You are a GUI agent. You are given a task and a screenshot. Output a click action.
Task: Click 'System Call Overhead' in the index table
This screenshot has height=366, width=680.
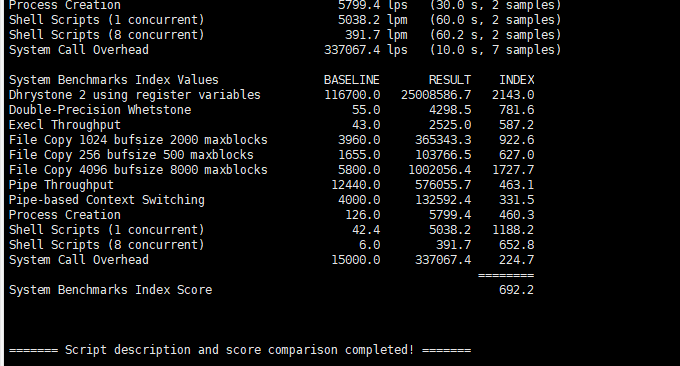78,260
